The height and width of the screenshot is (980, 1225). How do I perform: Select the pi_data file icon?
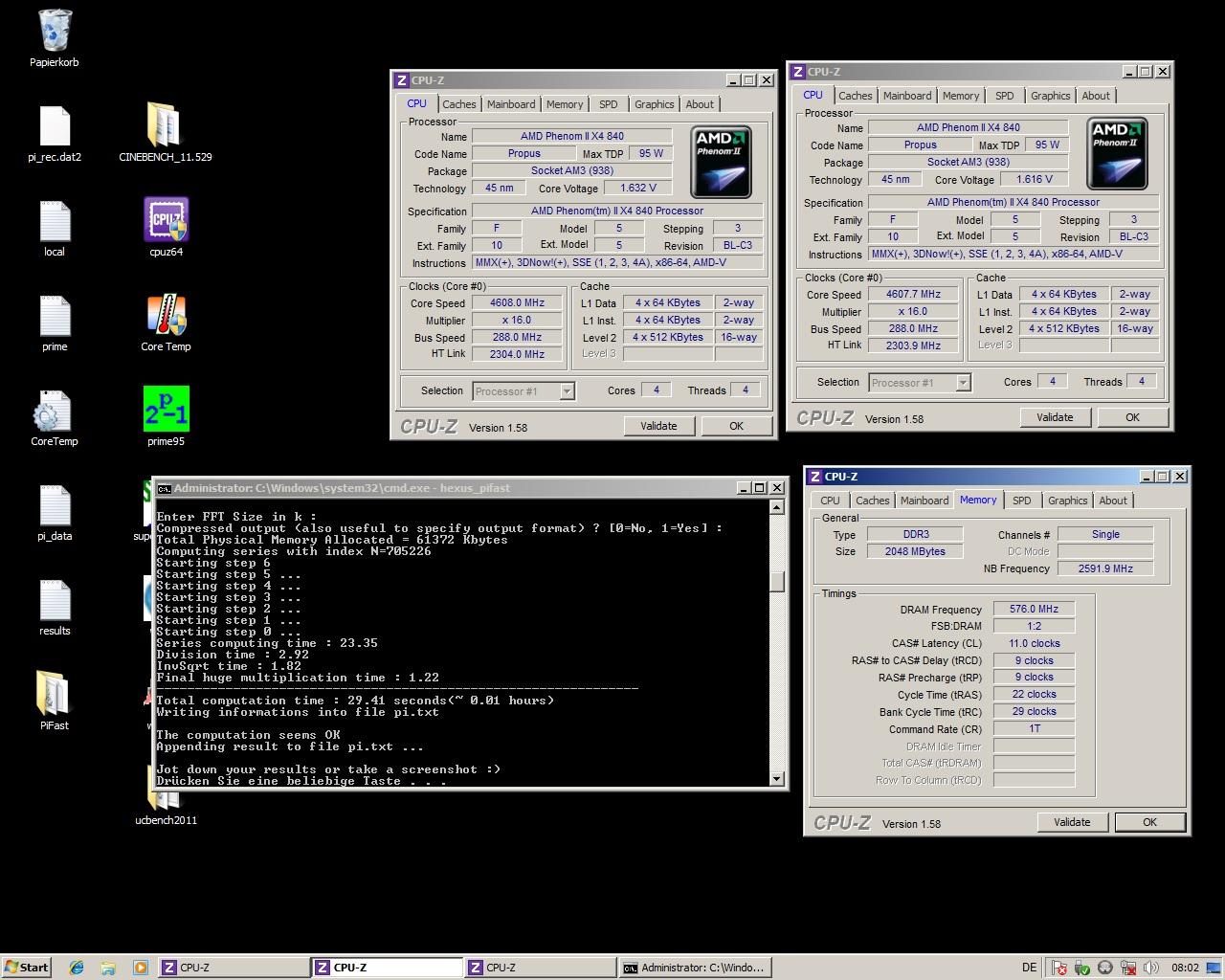(55, 505)
